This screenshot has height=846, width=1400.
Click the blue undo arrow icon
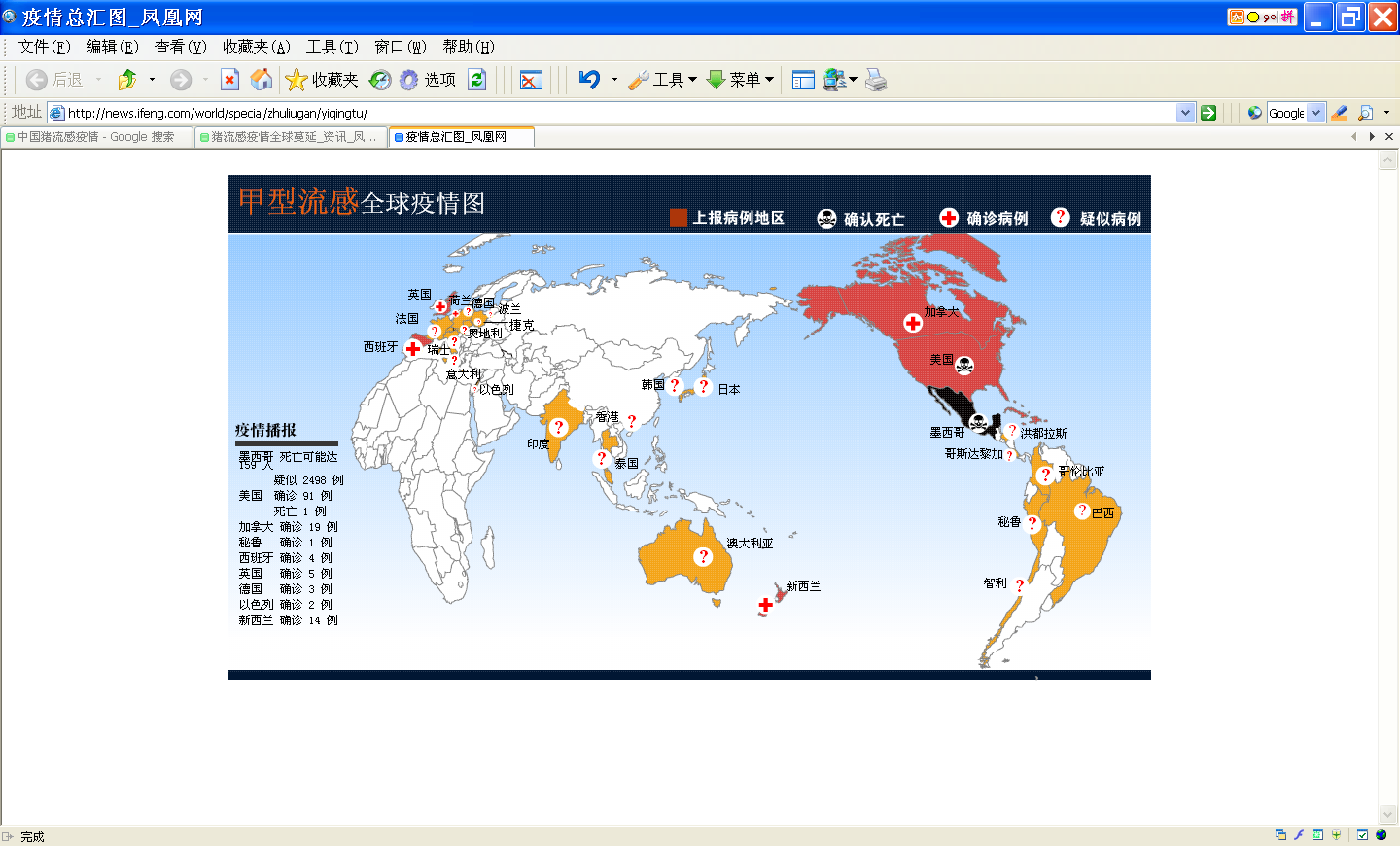click(589, 80)
